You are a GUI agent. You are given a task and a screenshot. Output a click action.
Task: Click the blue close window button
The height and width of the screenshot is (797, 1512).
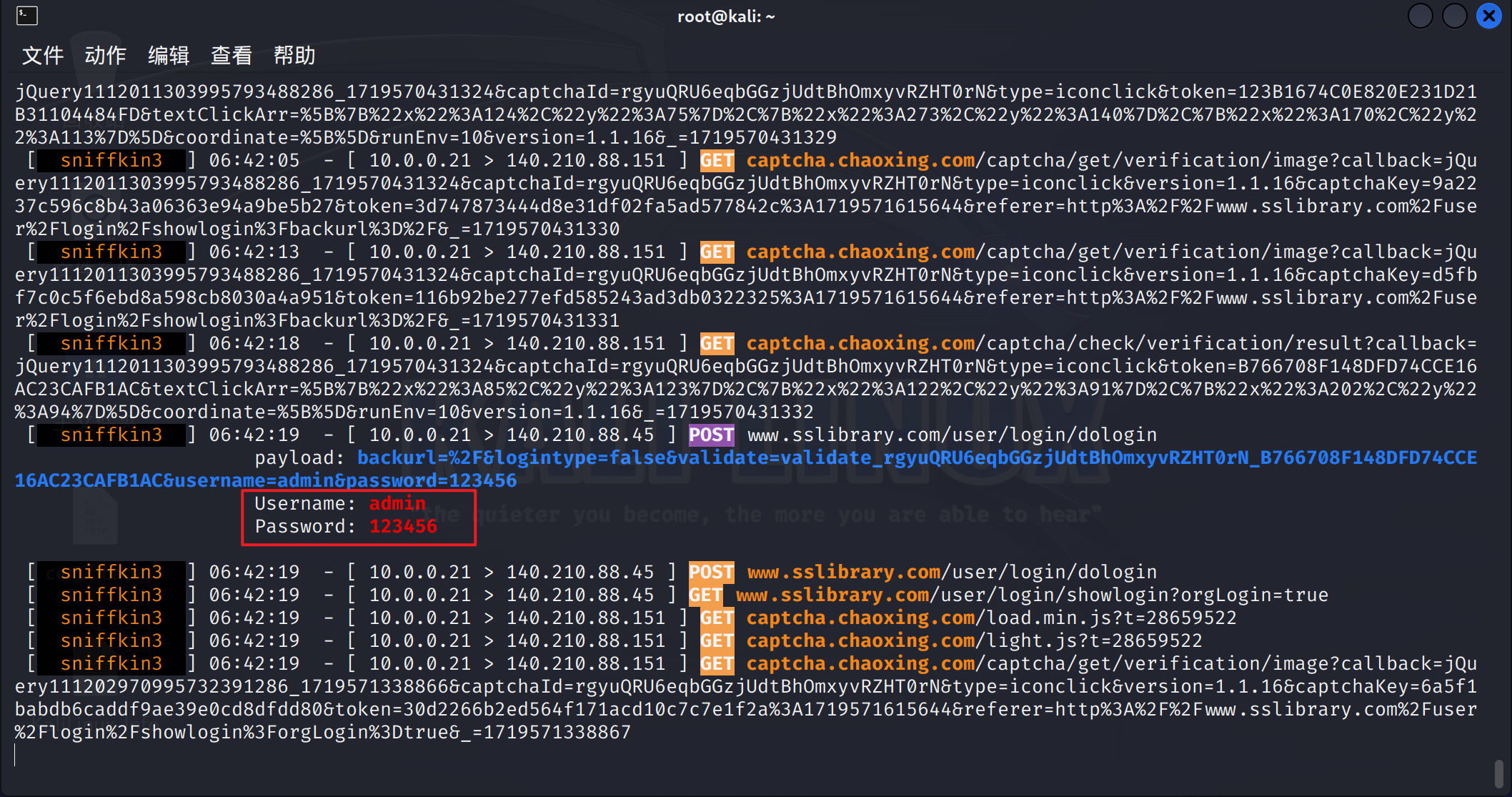1489,15
